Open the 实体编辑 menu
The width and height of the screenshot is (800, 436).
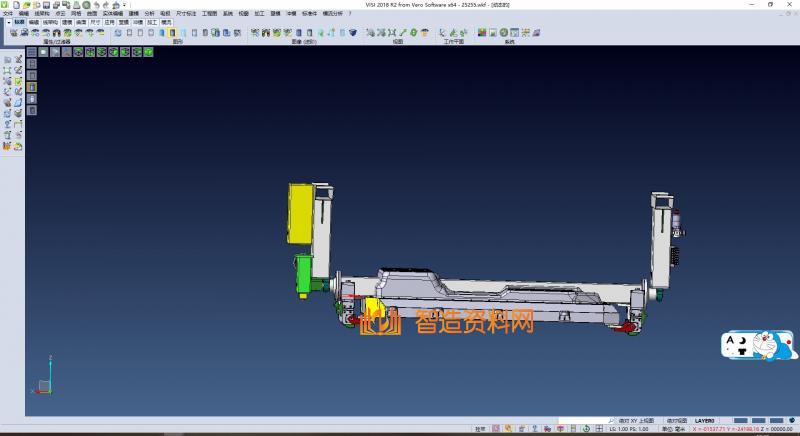pos(113,13)
